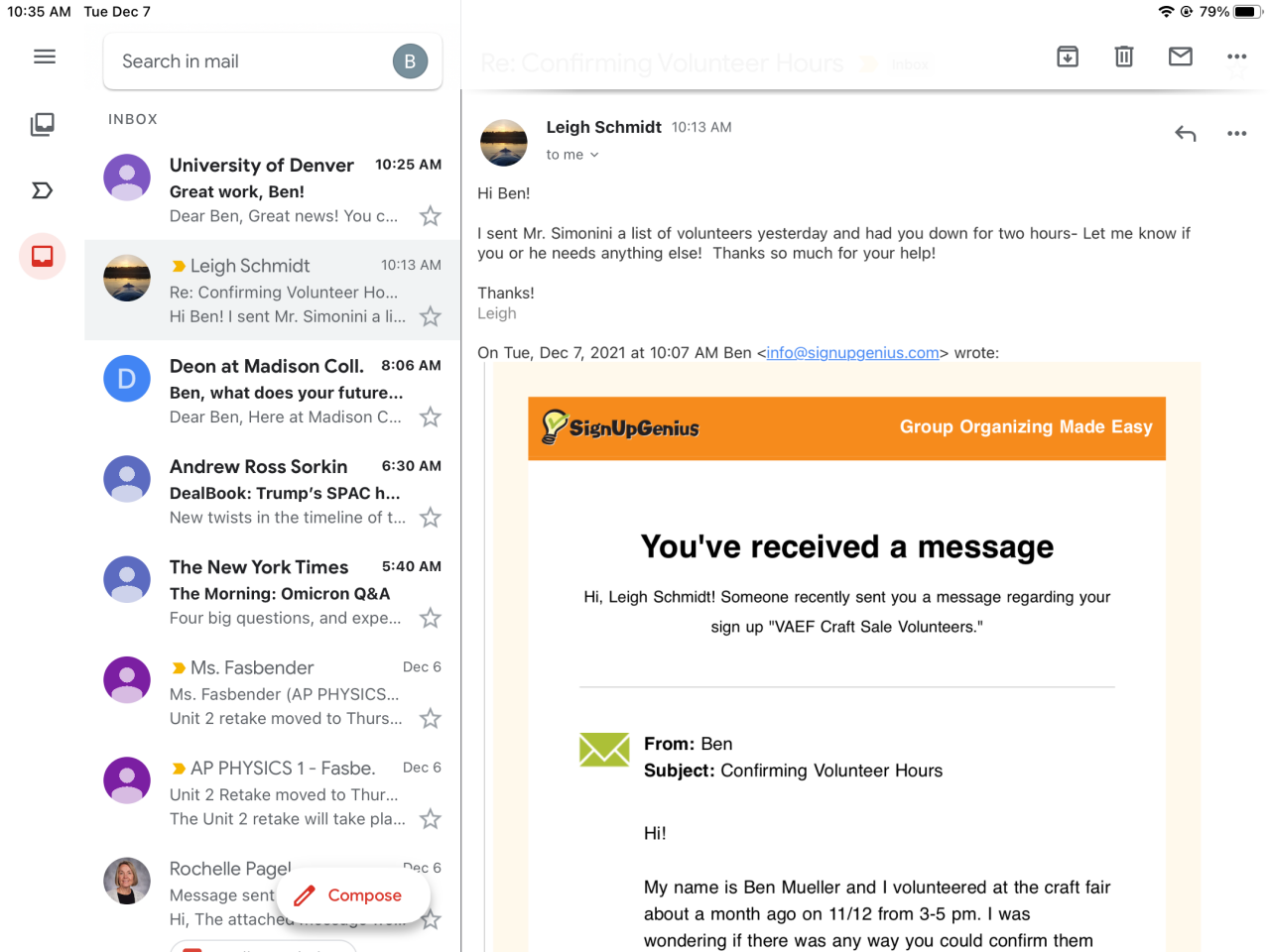
Task: Open the hamburger main menu
Action: [45, 57]
